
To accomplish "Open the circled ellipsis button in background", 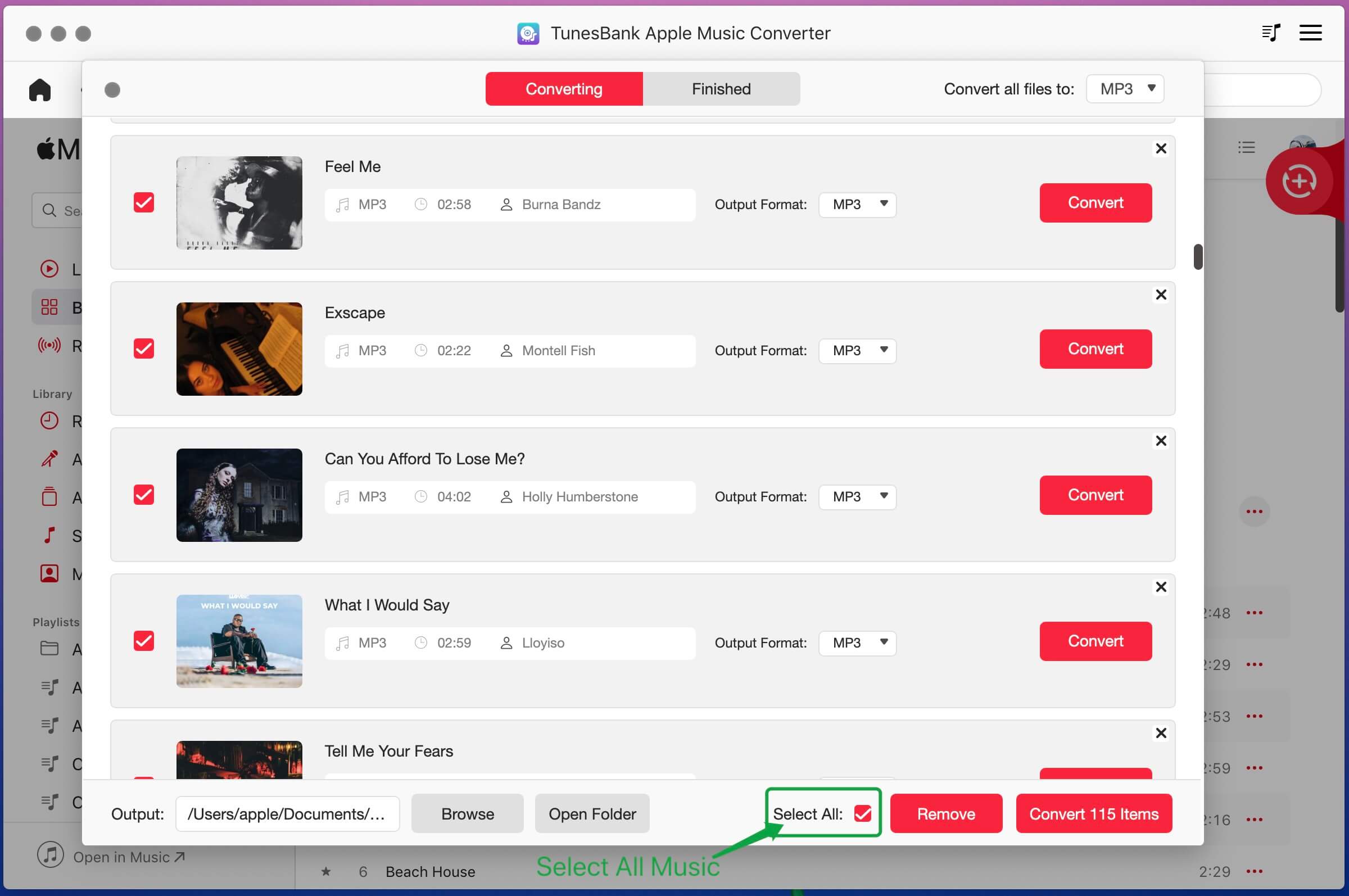I will click(1255, 512).
